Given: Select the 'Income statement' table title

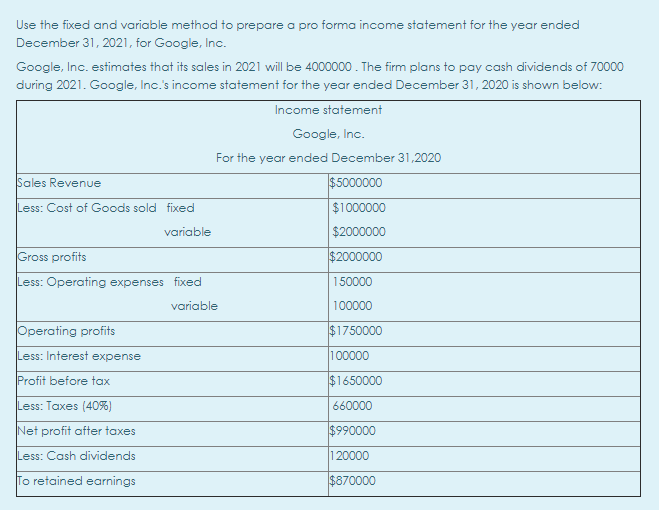Looking at the screenshot, I should [x=328, y=110].
